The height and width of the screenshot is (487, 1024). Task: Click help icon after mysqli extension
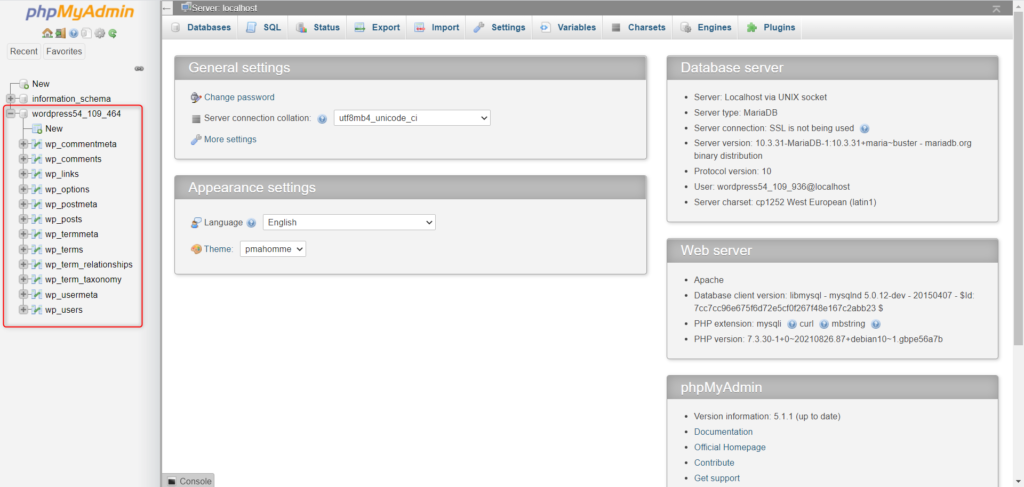coord(792,324)
